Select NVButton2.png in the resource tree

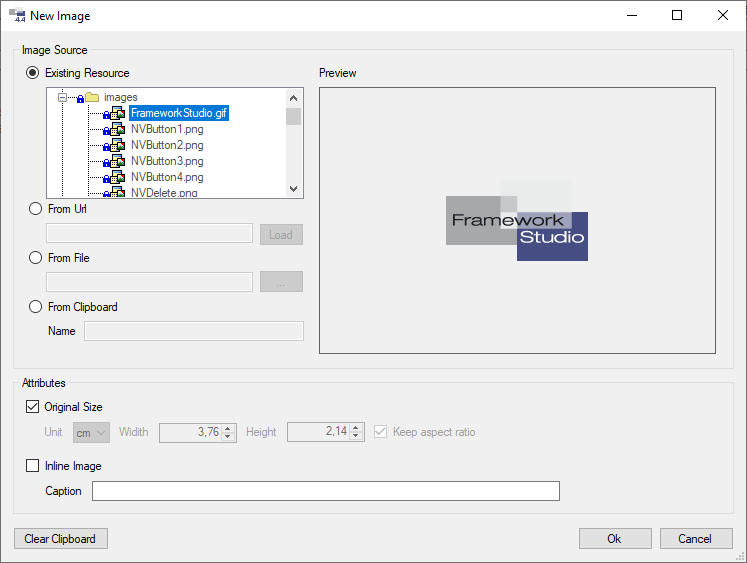click(167, 145)
